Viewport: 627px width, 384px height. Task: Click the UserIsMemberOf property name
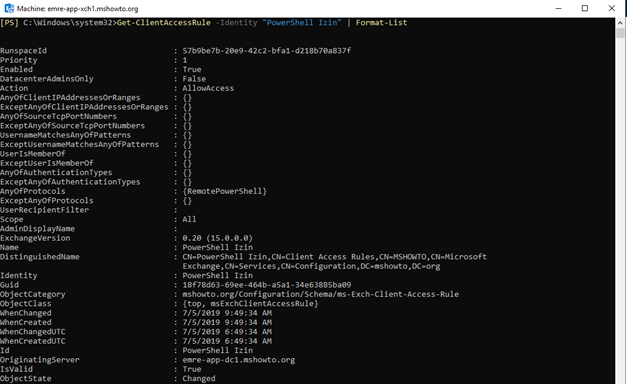pos(32,154)
